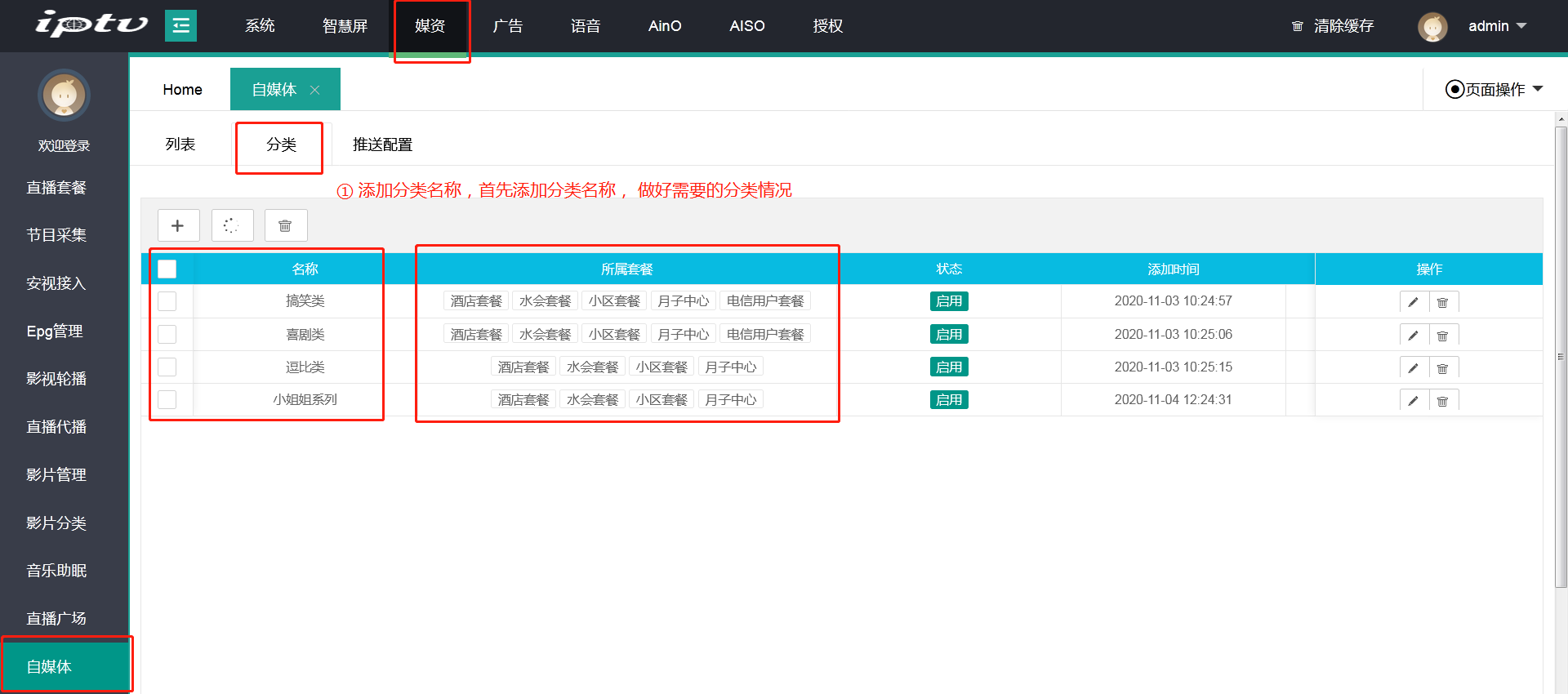Viewport: 1568px width, 694px height.
Task: Edit the 小姐姐系列 category row
Action: tap(1413, 401)
